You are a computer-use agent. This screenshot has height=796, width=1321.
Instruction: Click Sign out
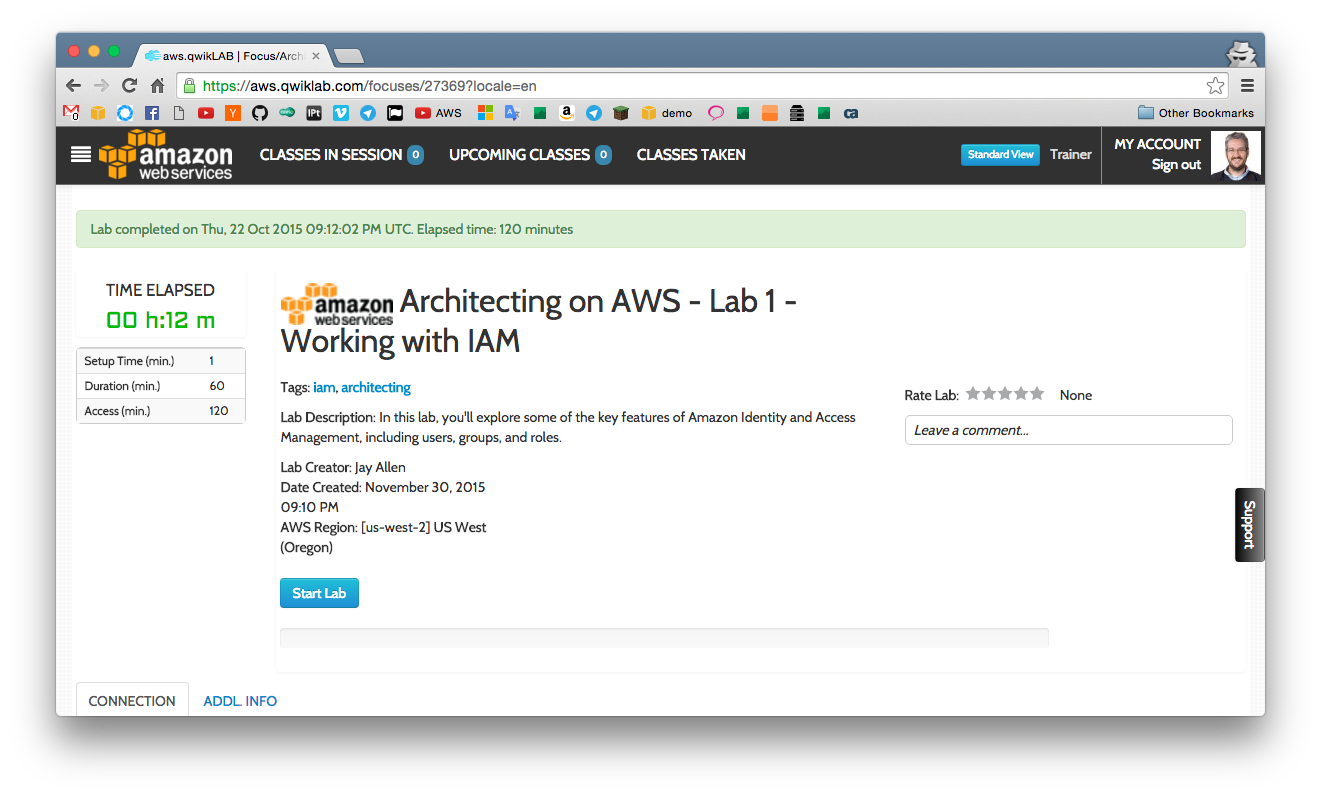point(1176,164)
